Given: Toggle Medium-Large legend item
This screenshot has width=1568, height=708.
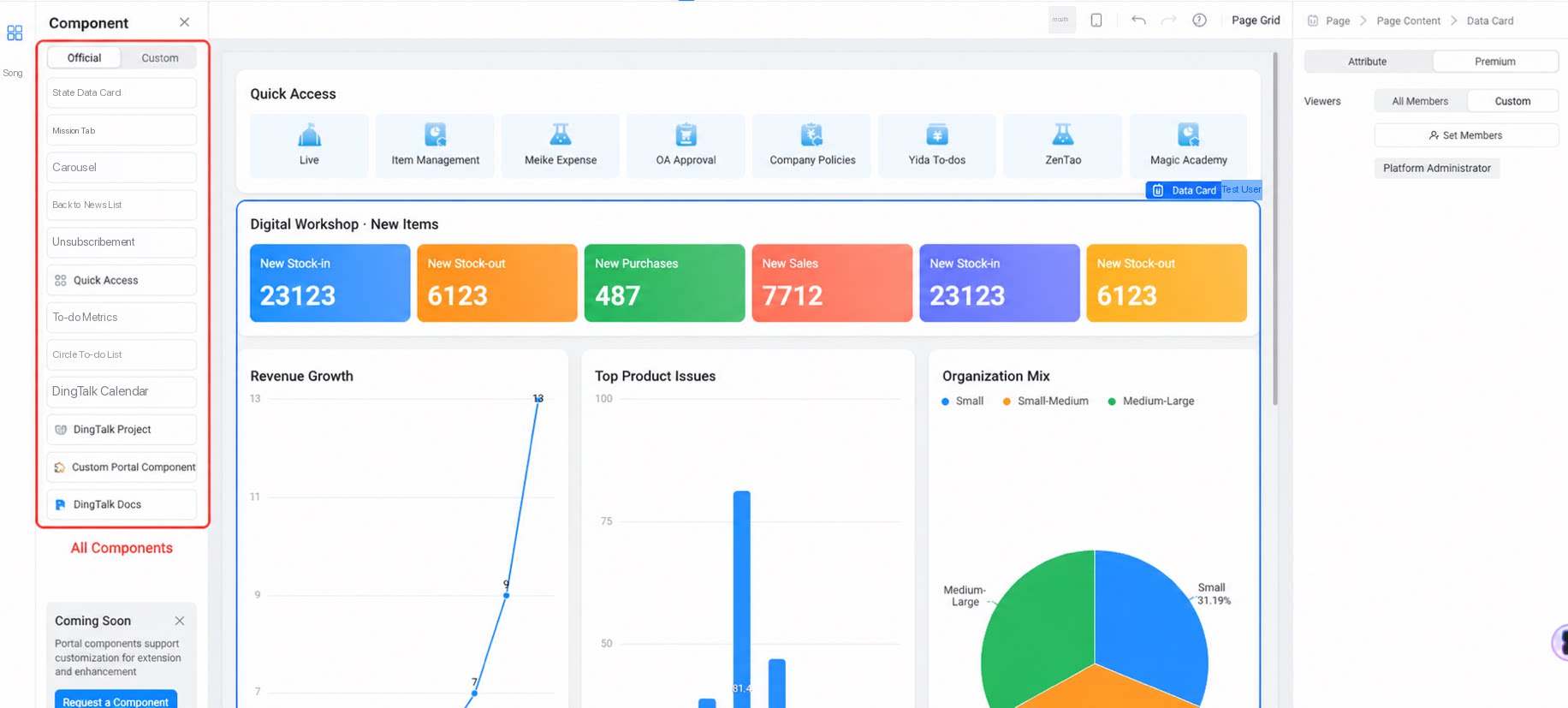Looking at the screenshot, I should pos(1150,401).
